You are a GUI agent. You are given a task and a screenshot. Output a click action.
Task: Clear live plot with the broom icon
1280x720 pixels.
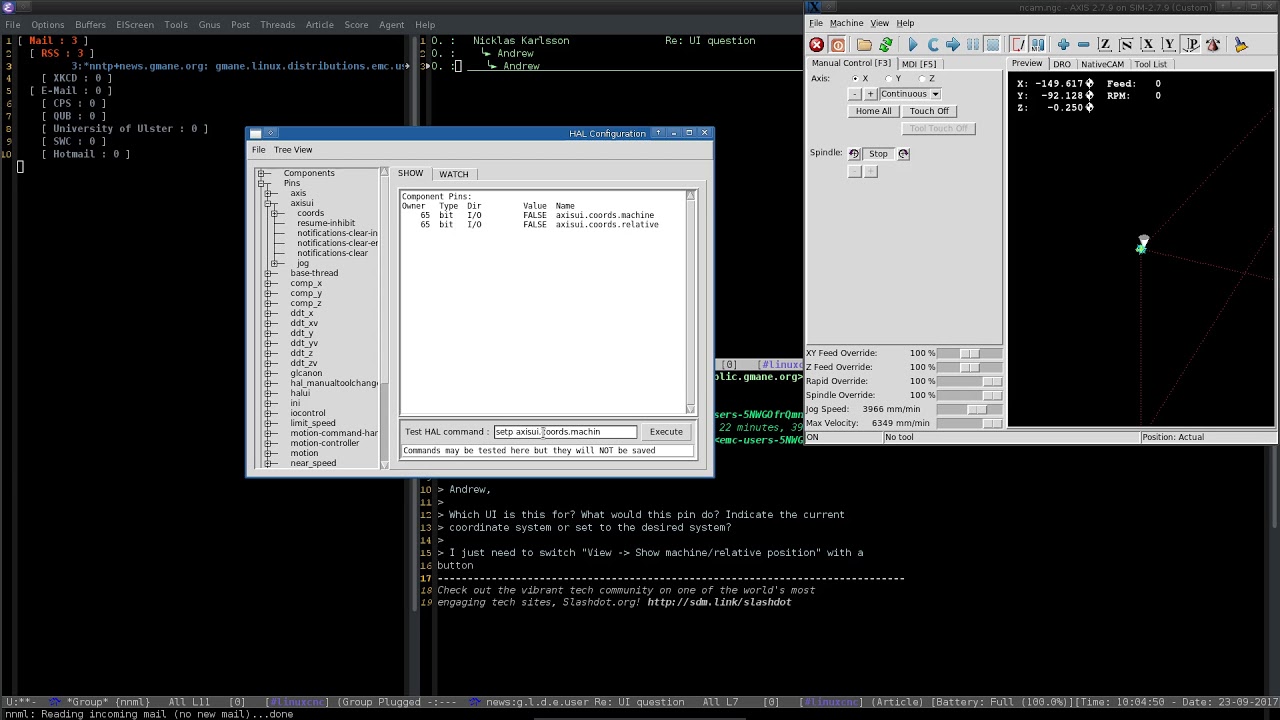pos(1241,45)
